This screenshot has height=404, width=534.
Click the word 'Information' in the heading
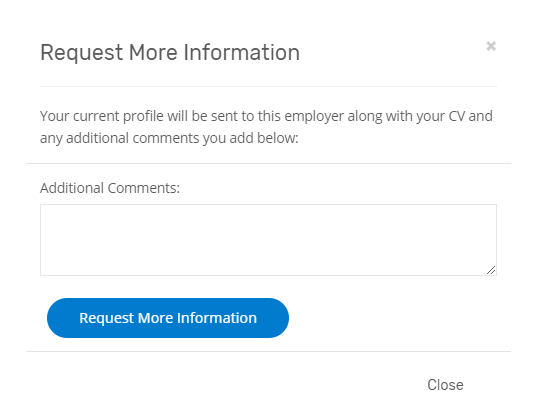coord(242,52)
